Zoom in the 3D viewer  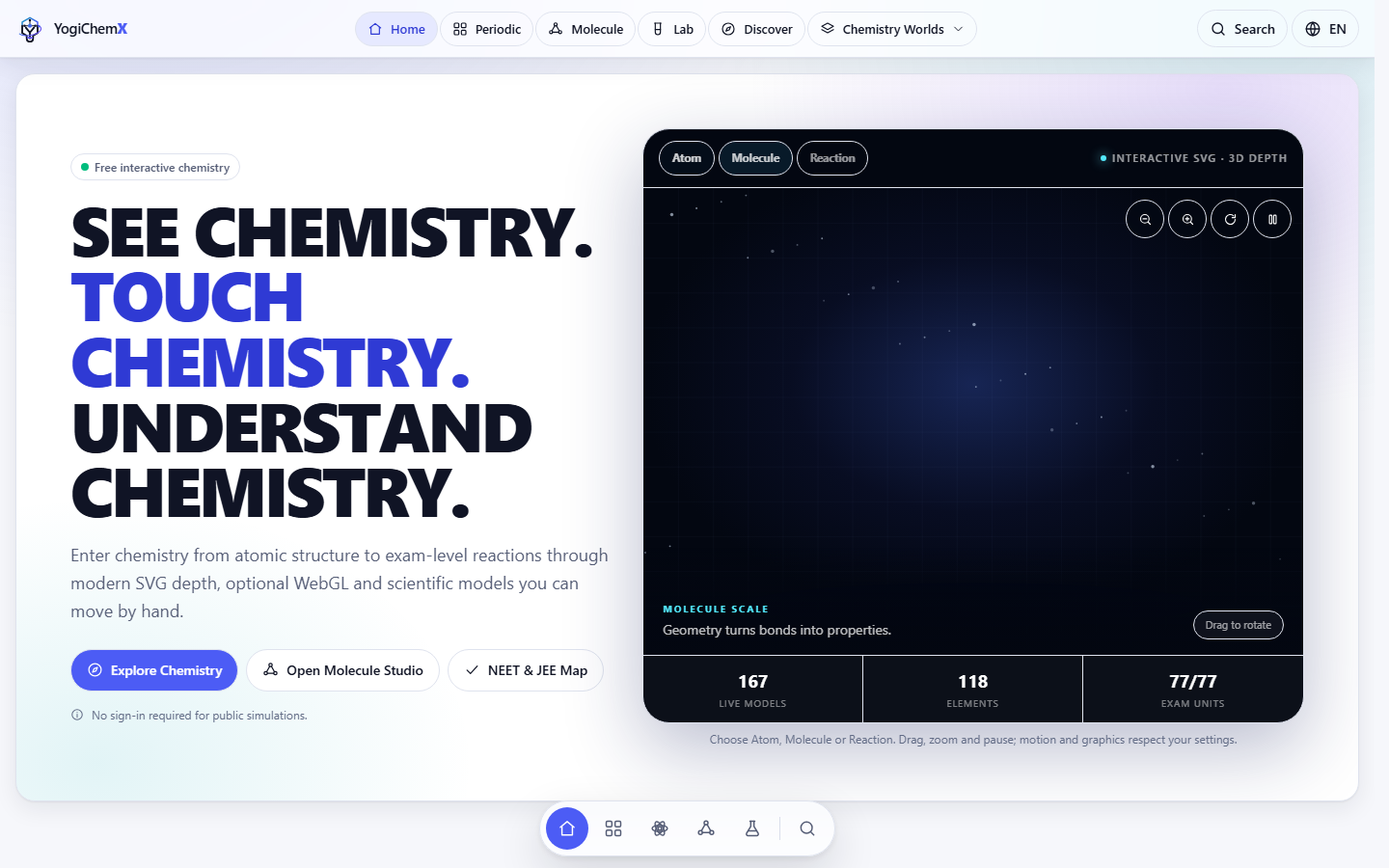1187,219
